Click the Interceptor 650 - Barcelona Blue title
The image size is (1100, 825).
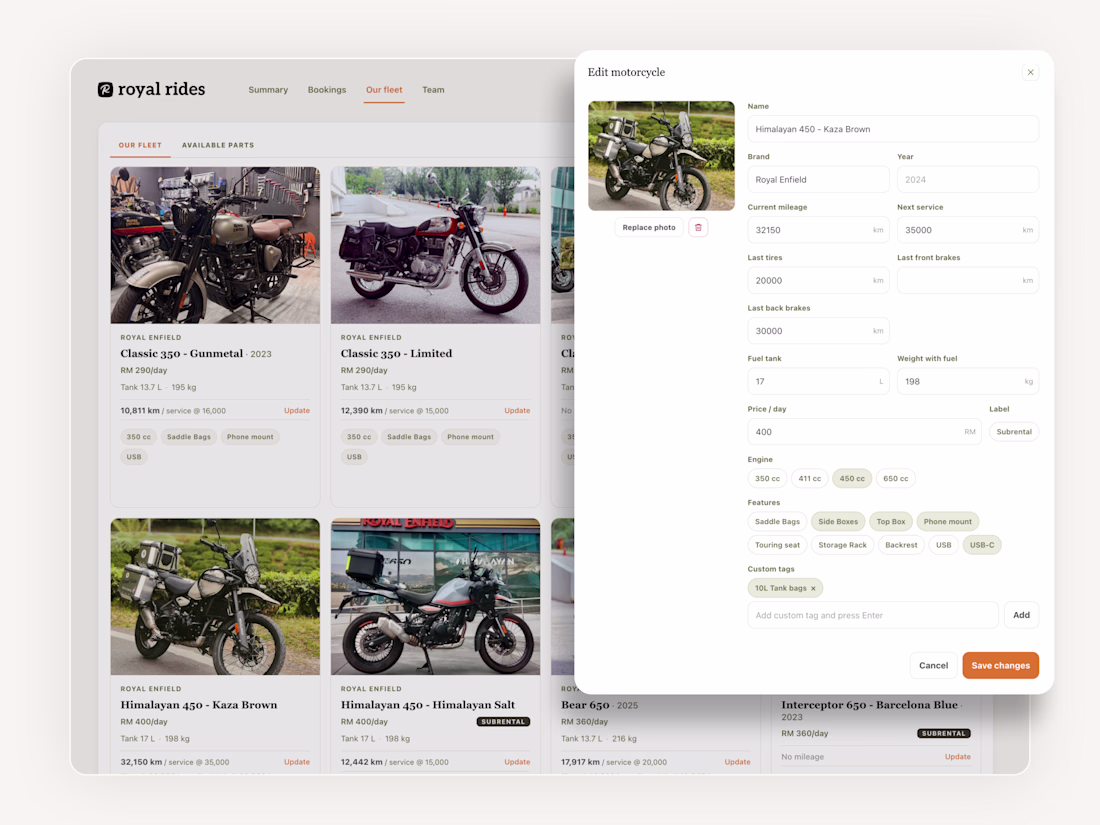tap(869, 705)
